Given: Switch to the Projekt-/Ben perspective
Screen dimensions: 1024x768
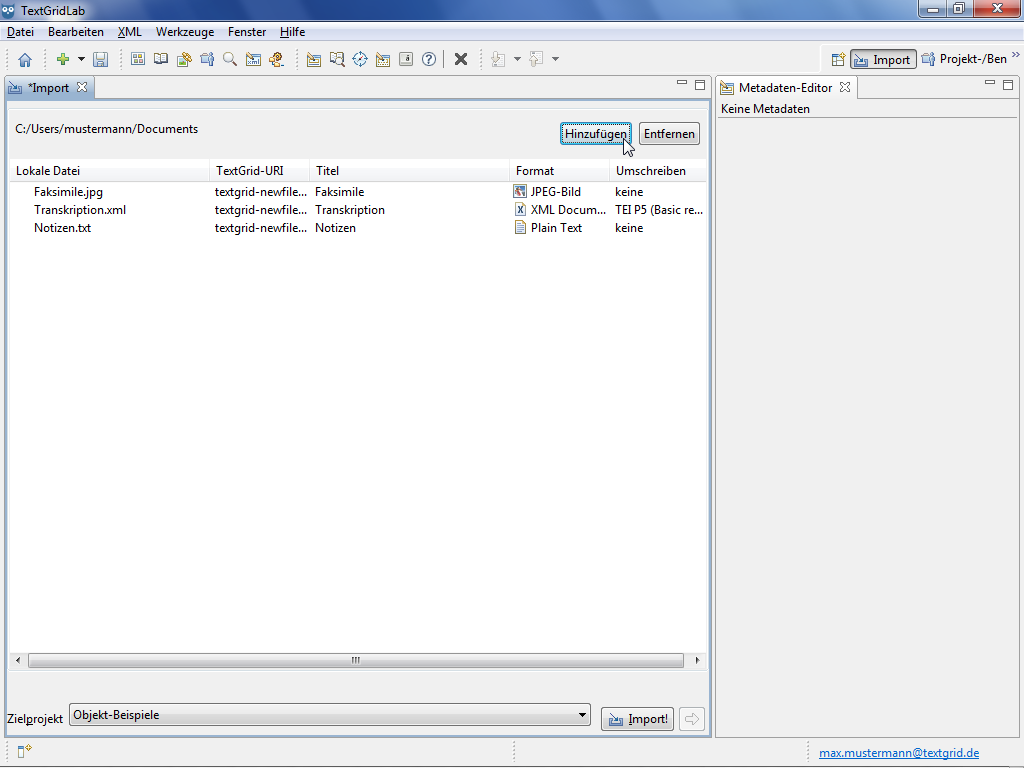Looking at the screenshot, I should click(965, 60).
